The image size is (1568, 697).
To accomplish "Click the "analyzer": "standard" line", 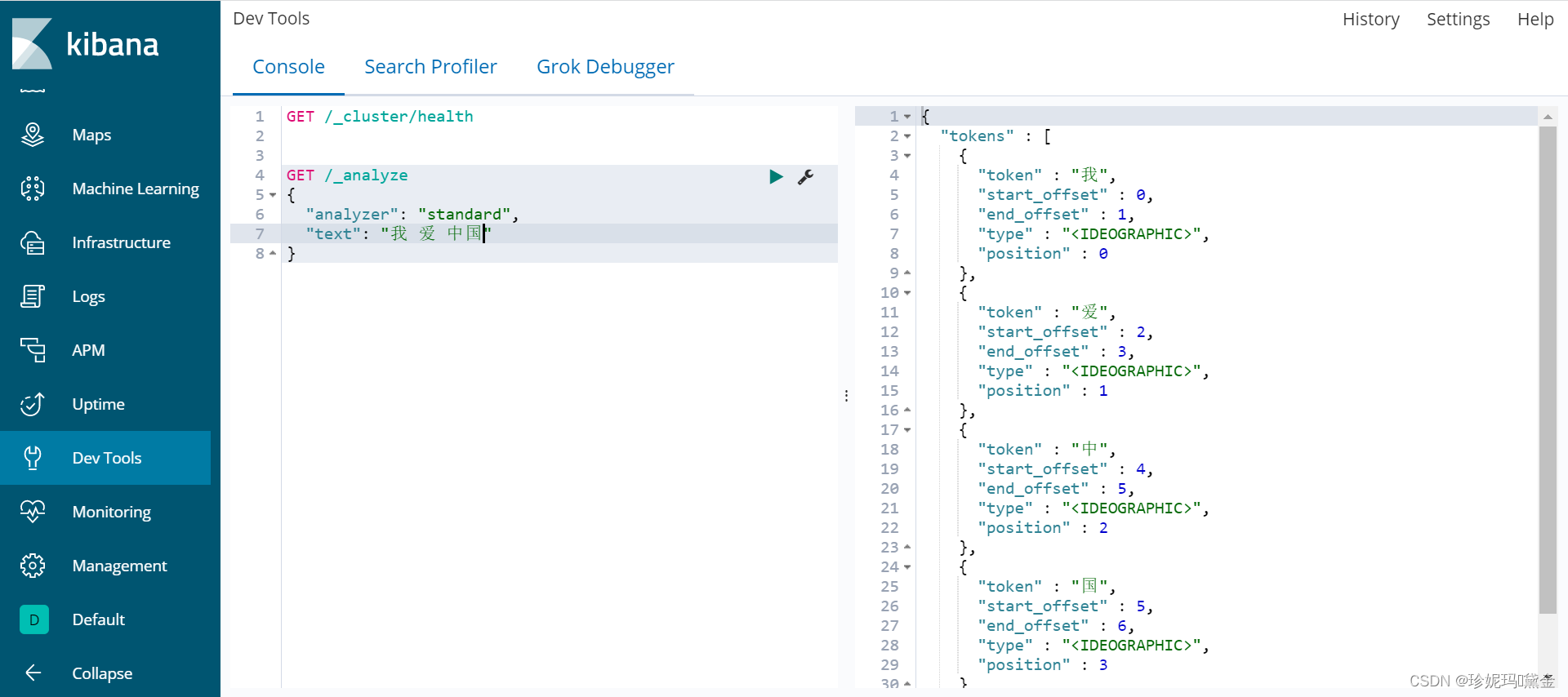I will [x=412, y=215].
